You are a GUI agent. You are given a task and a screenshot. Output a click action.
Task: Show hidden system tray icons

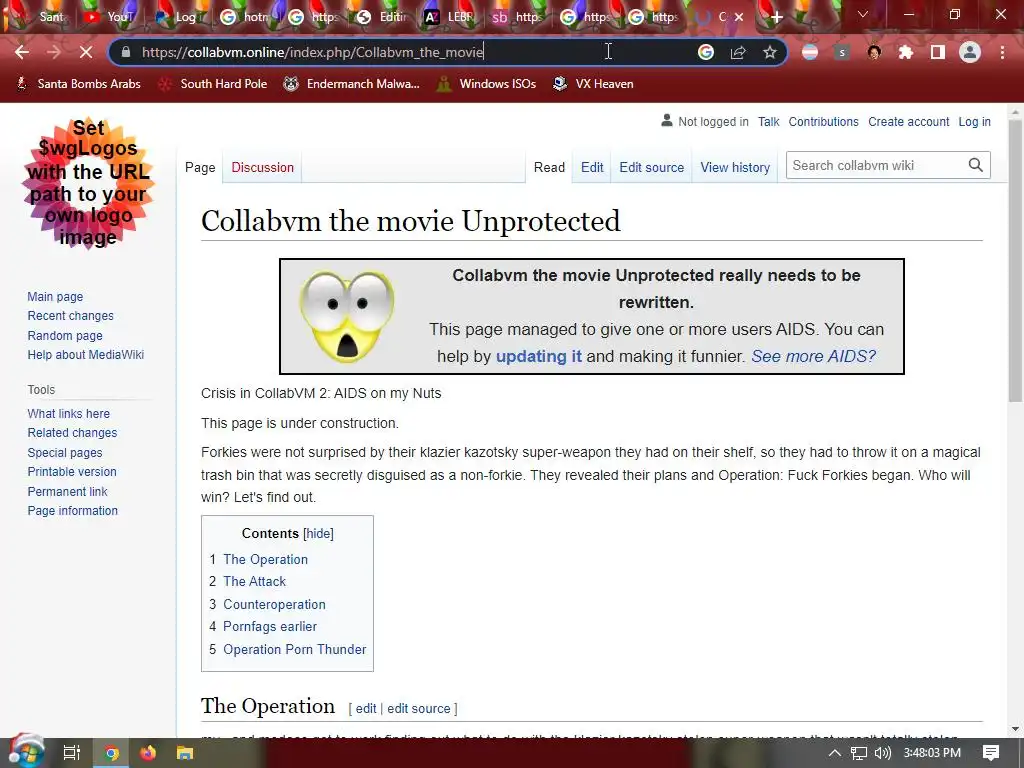click(835, 753)
